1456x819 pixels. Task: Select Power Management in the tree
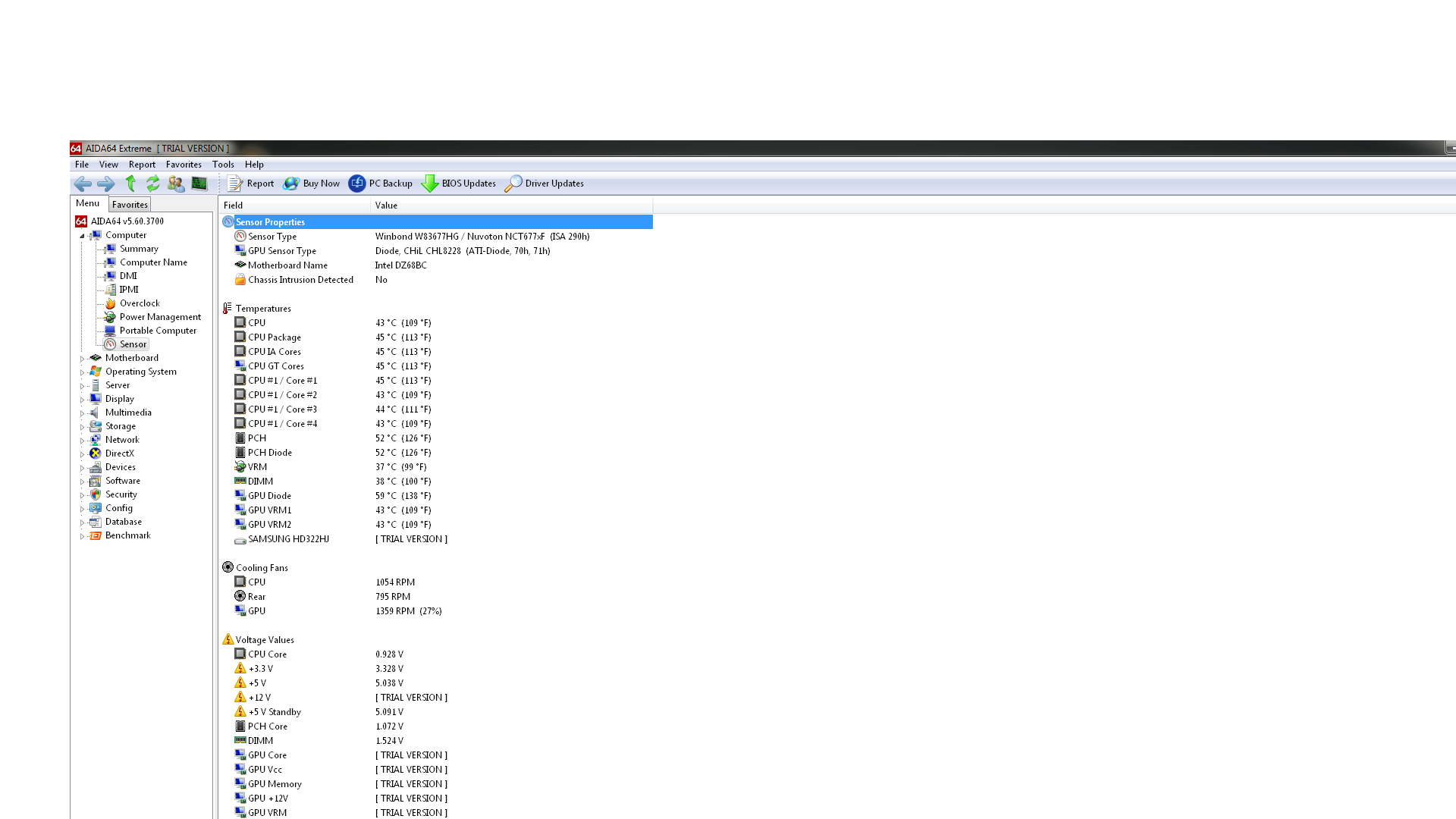(x=153, y=317)
